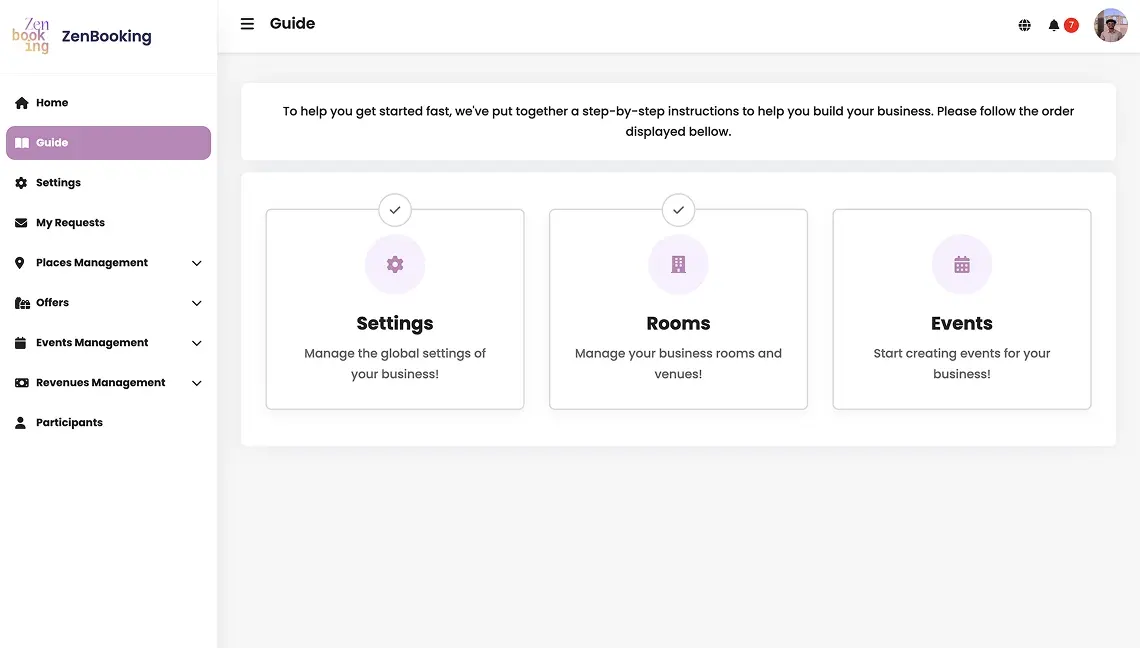Open the globe language selector
1140x648 pixels.
tap(1024, 25)
